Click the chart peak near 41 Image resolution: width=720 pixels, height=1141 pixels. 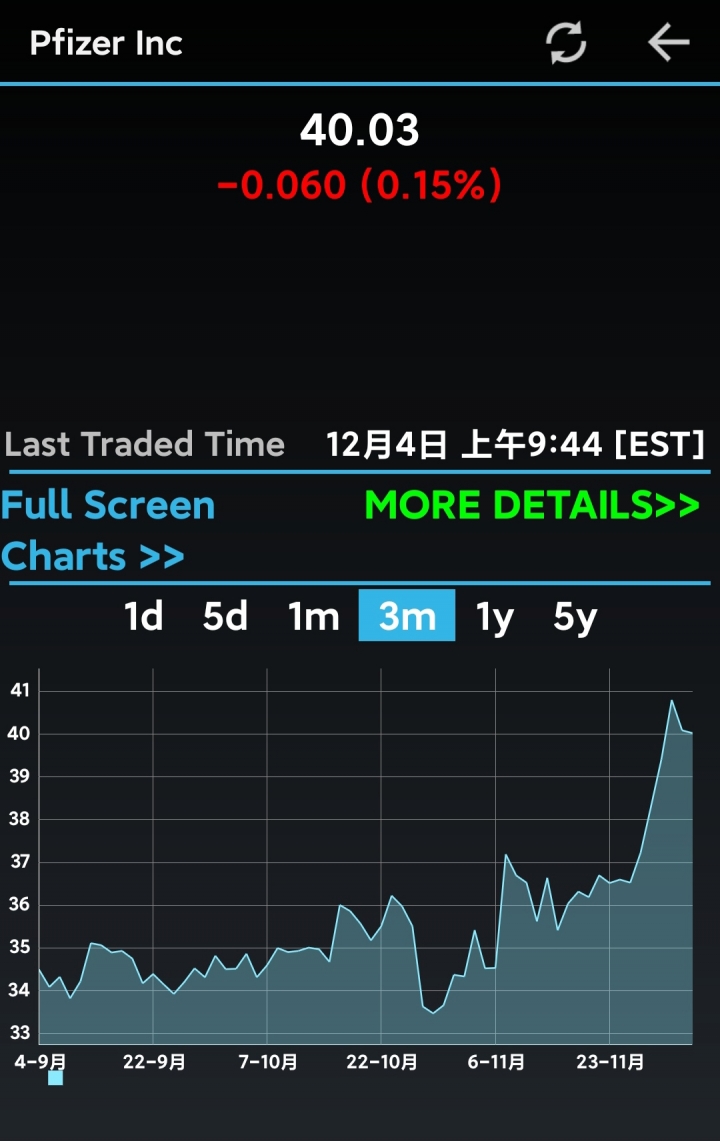[671, 701]
